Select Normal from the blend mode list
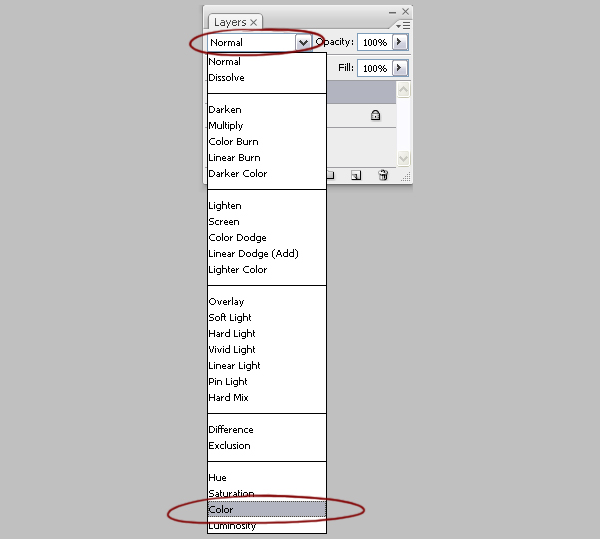600x539 pixels. 267,62
